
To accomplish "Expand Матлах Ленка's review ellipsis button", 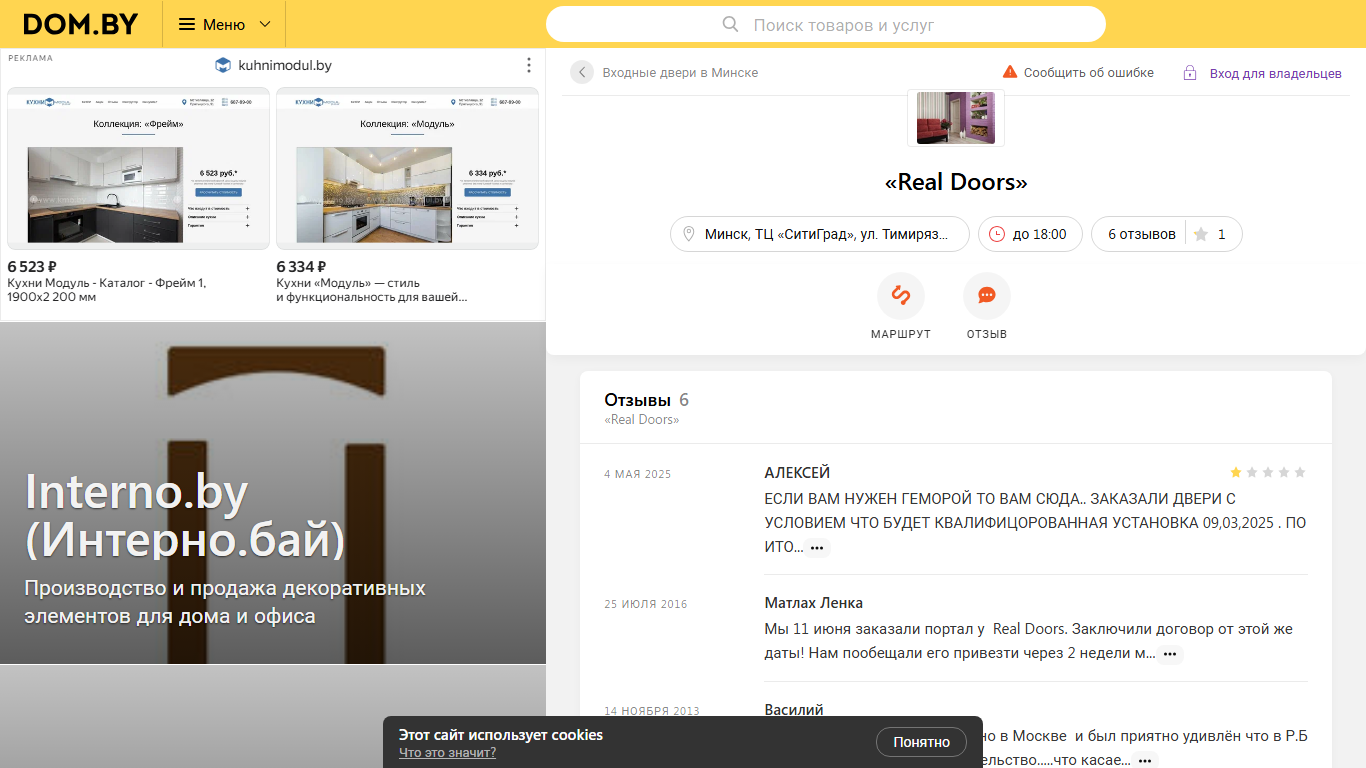I will pos(1170,654).
